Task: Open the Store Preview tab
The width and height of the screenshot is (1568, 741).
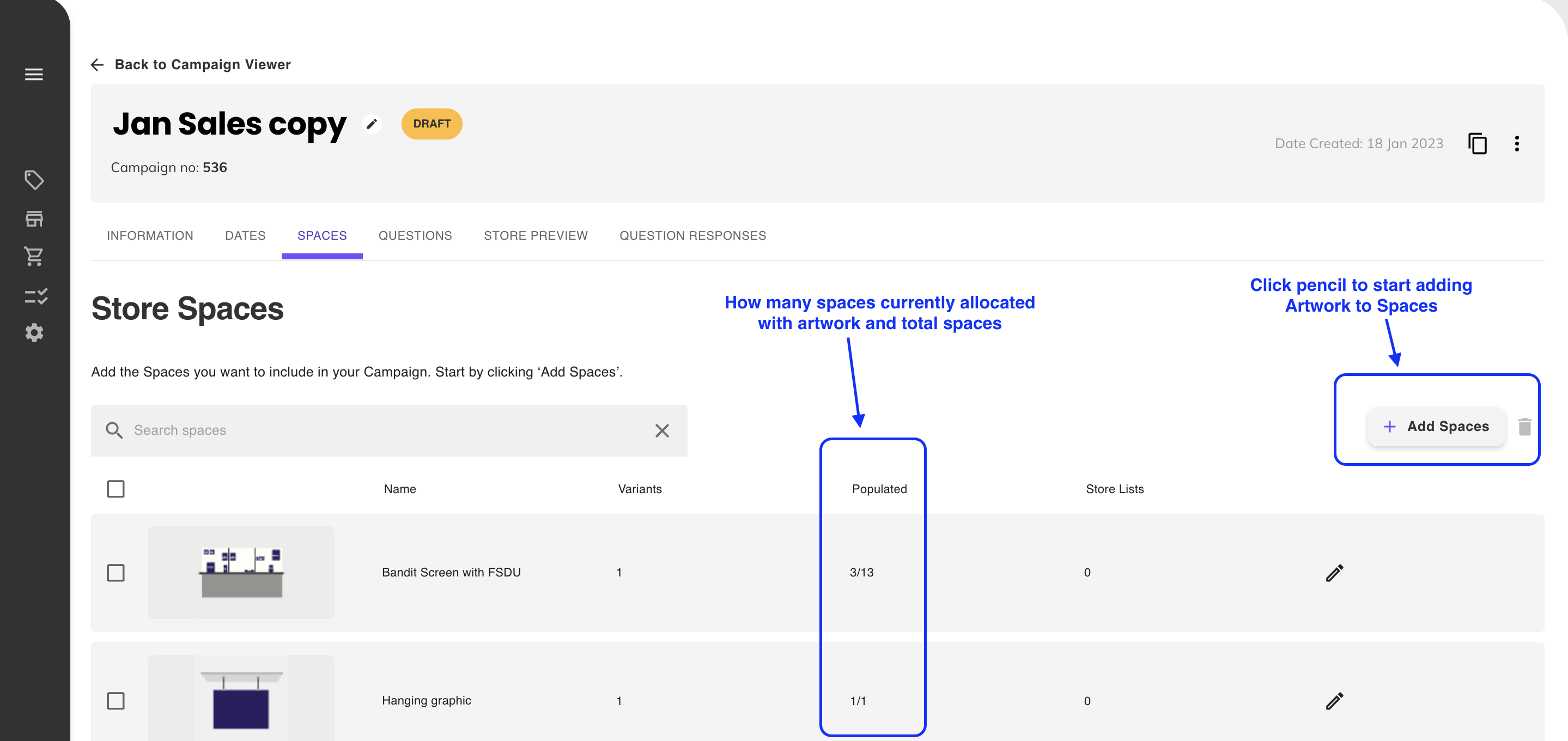Action: point(536,235)
